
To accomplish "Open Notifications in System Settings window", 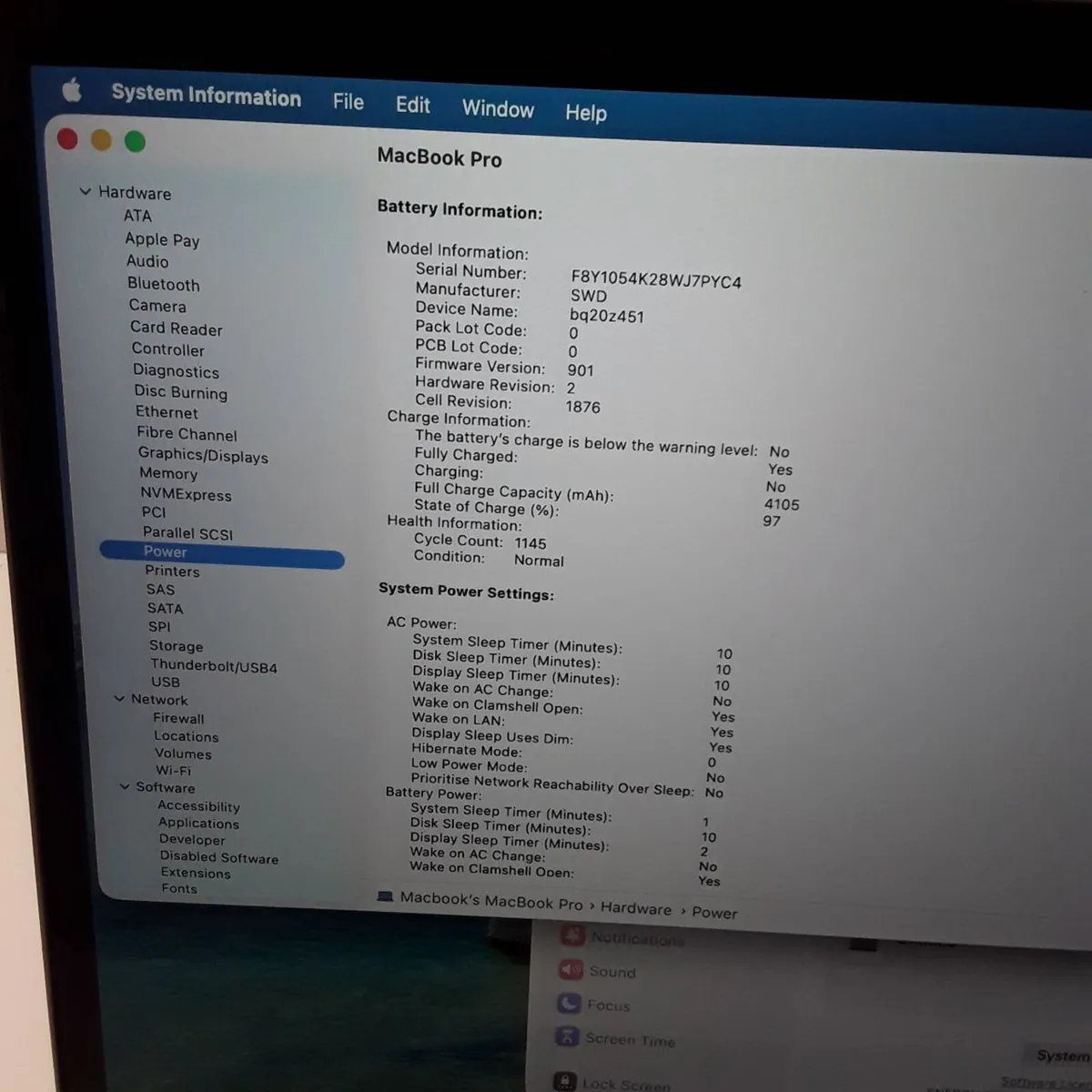I will [x=622, y=937].
